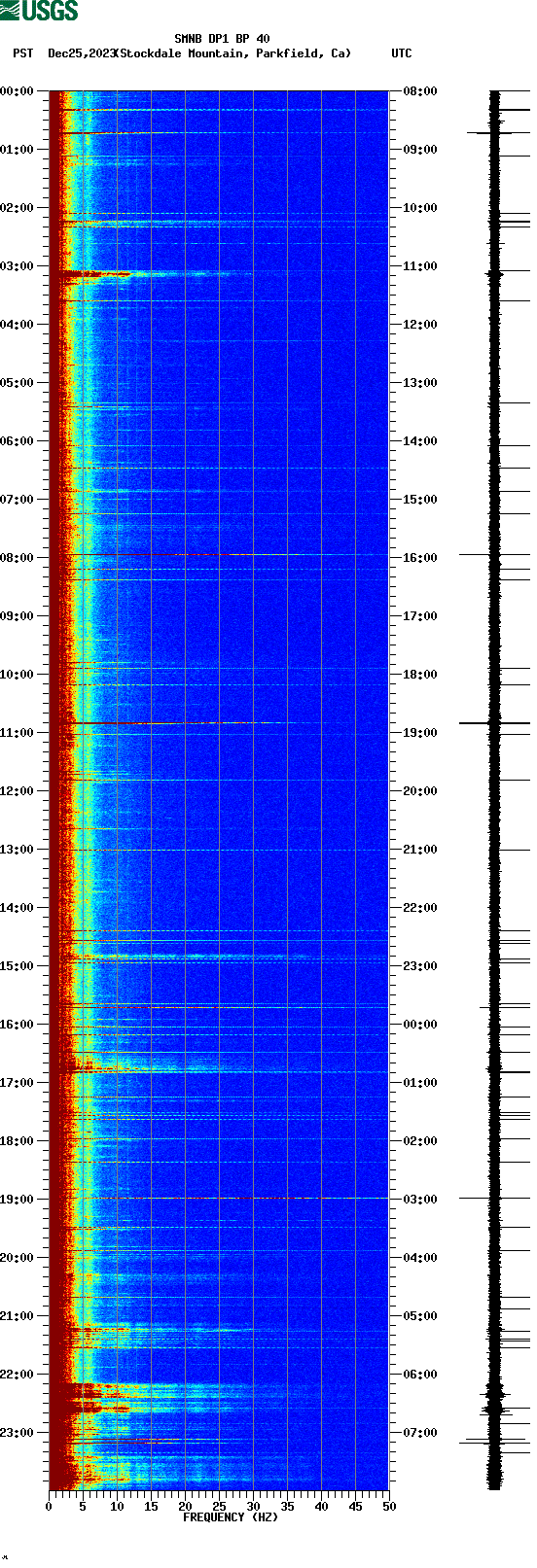Click the 00:00 PST time label
The width and height of the screenshot is (537, 1568).
pos(18,91)
